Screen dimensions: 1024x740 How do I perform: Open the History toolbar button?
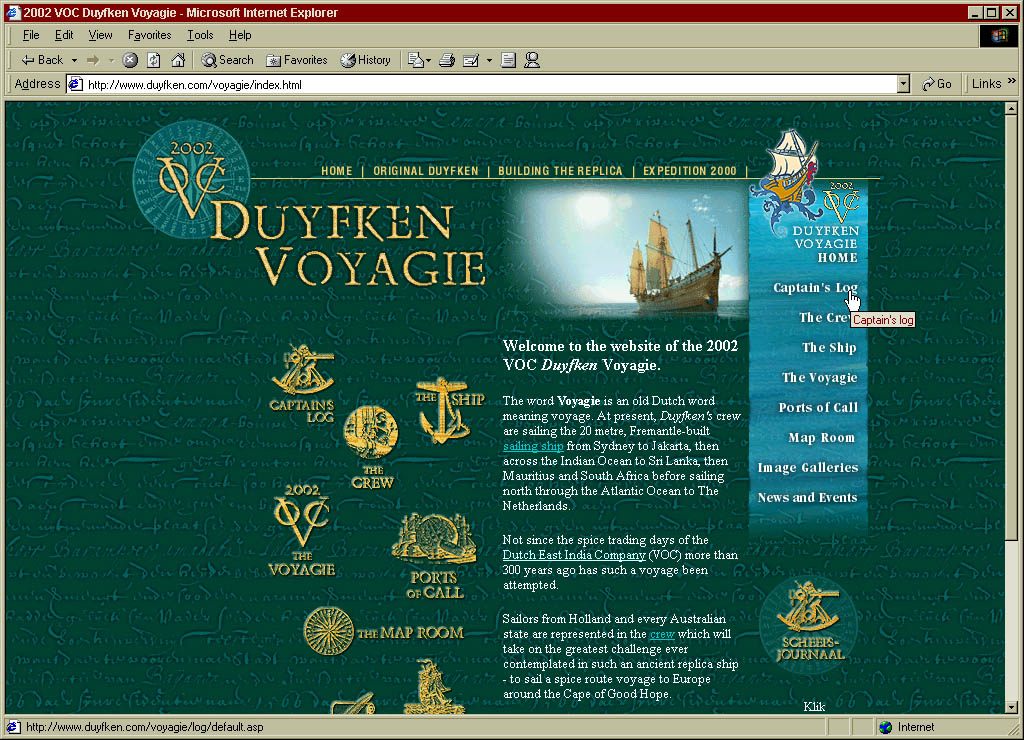point(366,60)
